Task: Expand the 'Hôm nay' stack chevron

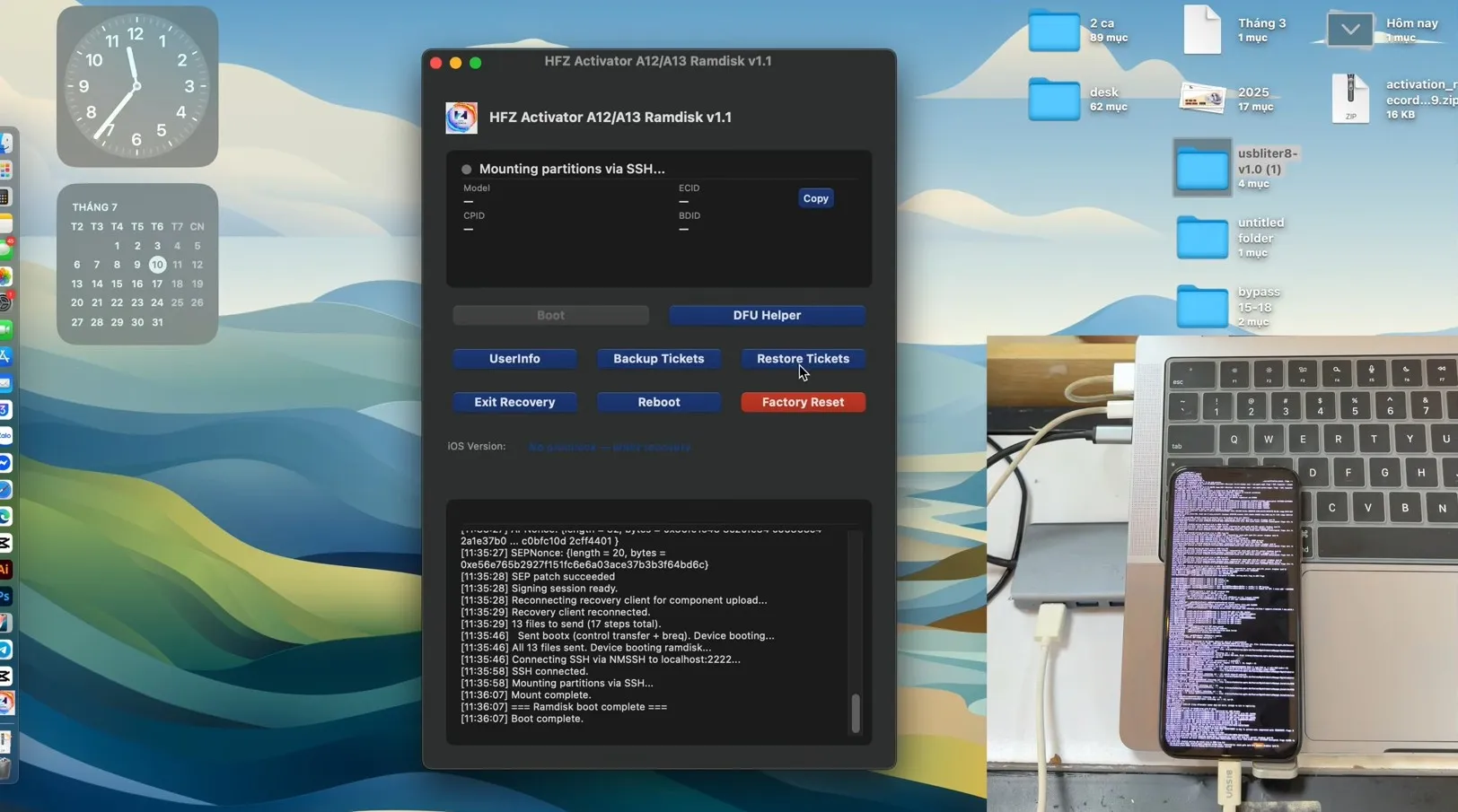Action: click(1349, 30)
